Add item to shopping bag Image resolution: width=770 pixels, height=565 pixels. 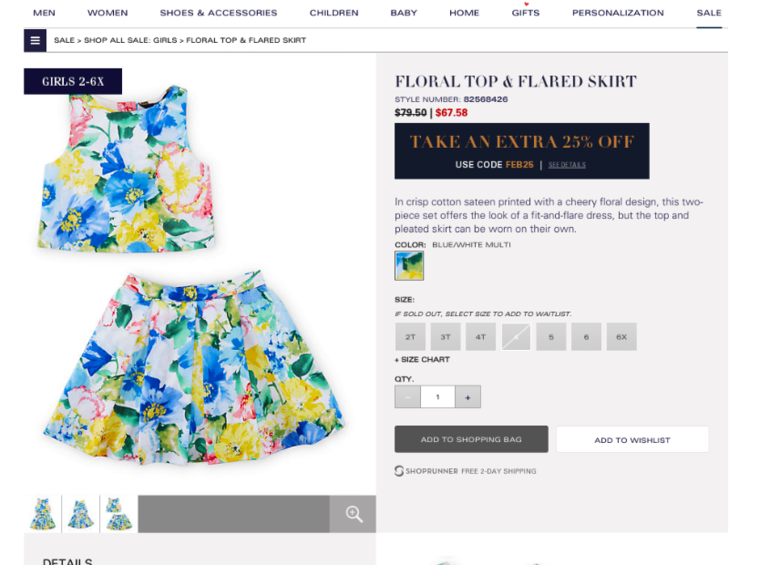(x=471, y=439)
